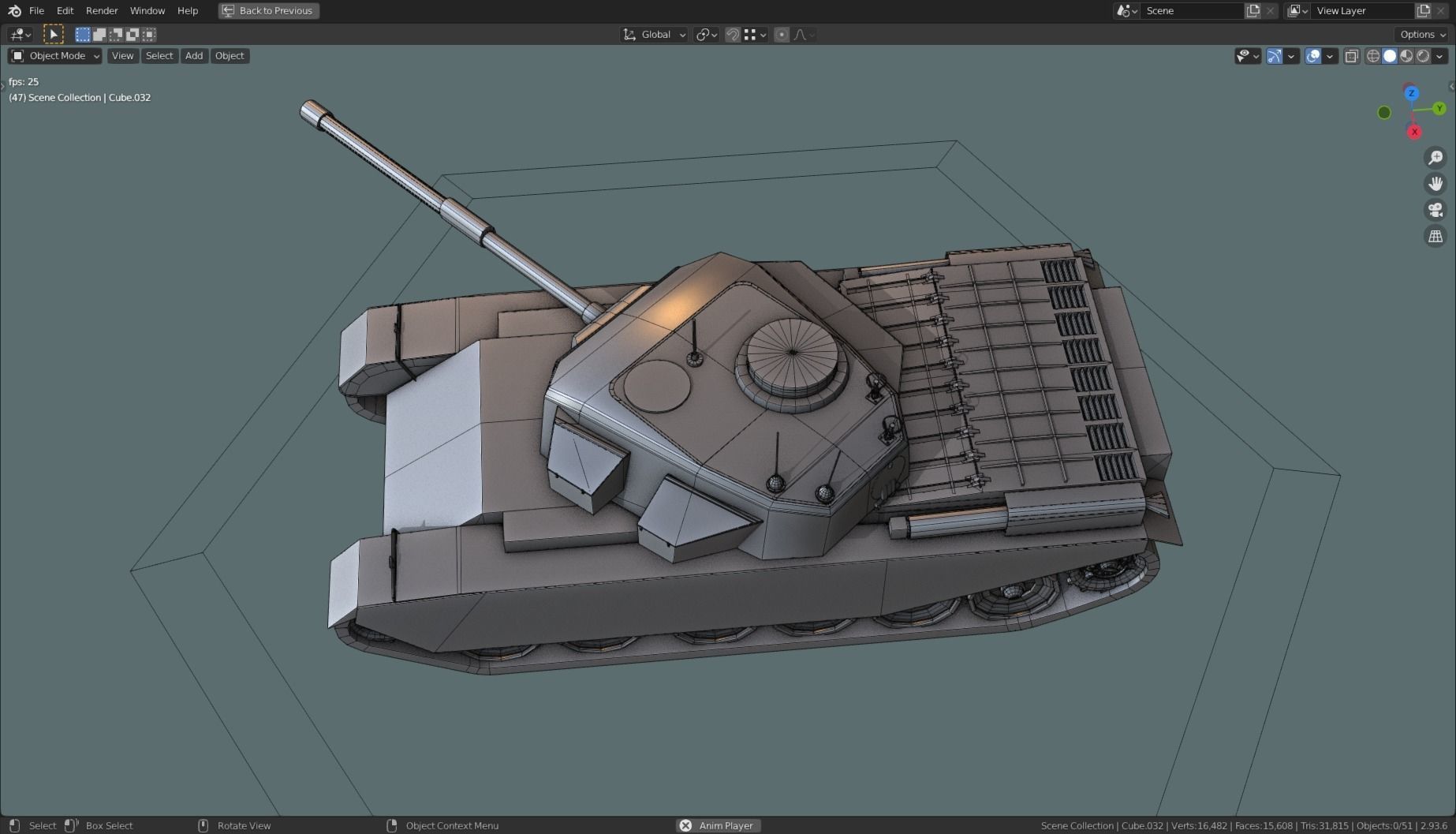Click the red X axis on gizmo

click(x=1414, y=132)
